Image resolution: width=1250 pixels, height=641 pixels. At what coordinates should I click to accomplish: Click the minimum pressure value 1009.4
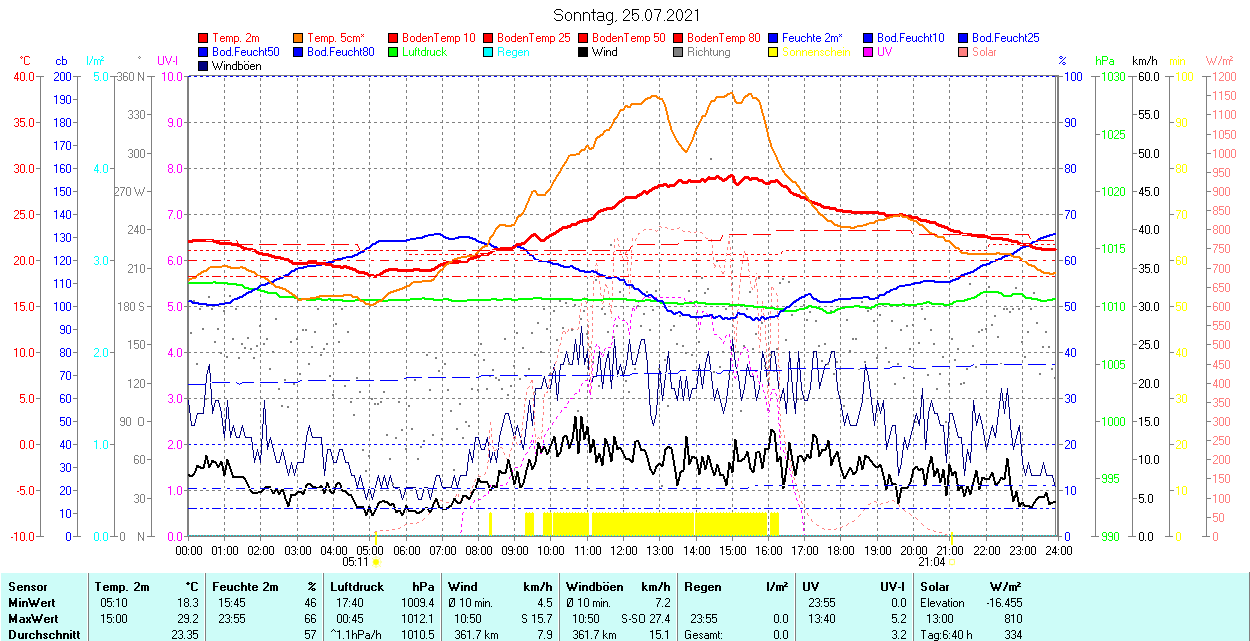click(x=416, y=603)
